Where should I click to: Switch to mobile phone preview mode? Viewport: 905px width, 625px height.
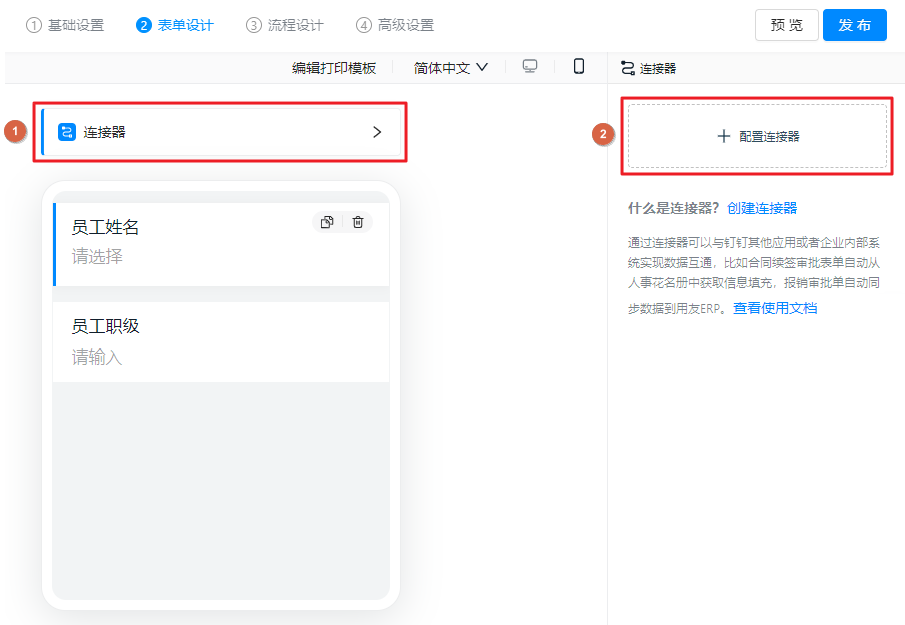click(578, 66)
